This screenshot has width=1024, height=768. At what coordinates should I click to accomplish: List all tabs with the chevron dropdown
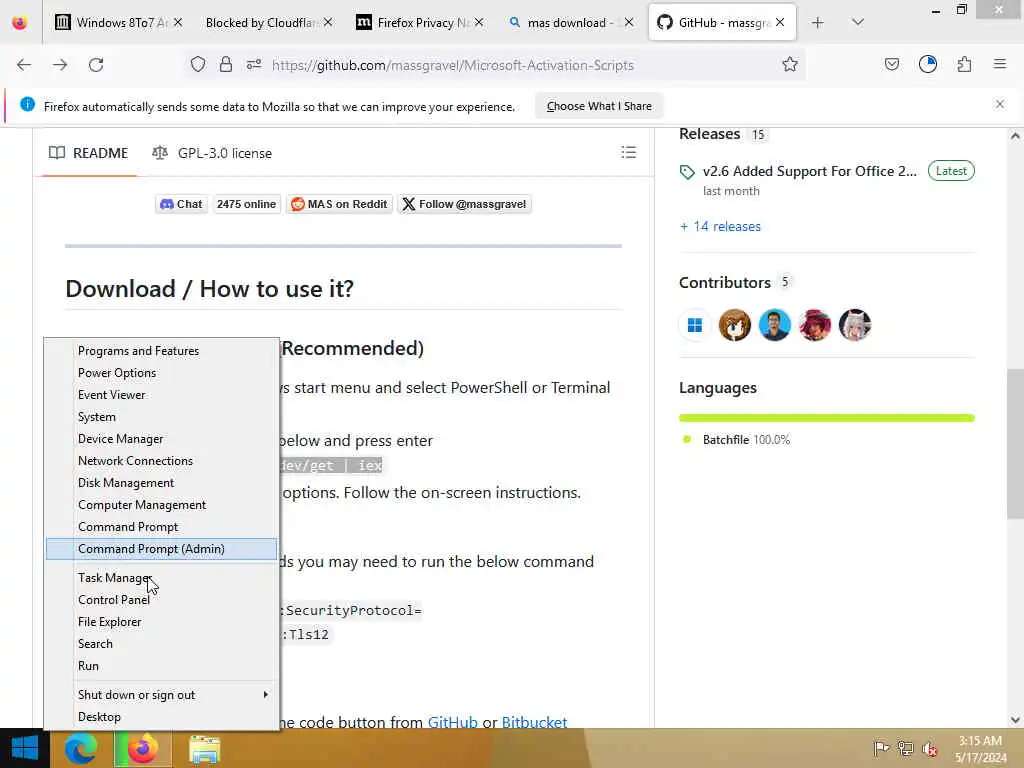(858, 23)
